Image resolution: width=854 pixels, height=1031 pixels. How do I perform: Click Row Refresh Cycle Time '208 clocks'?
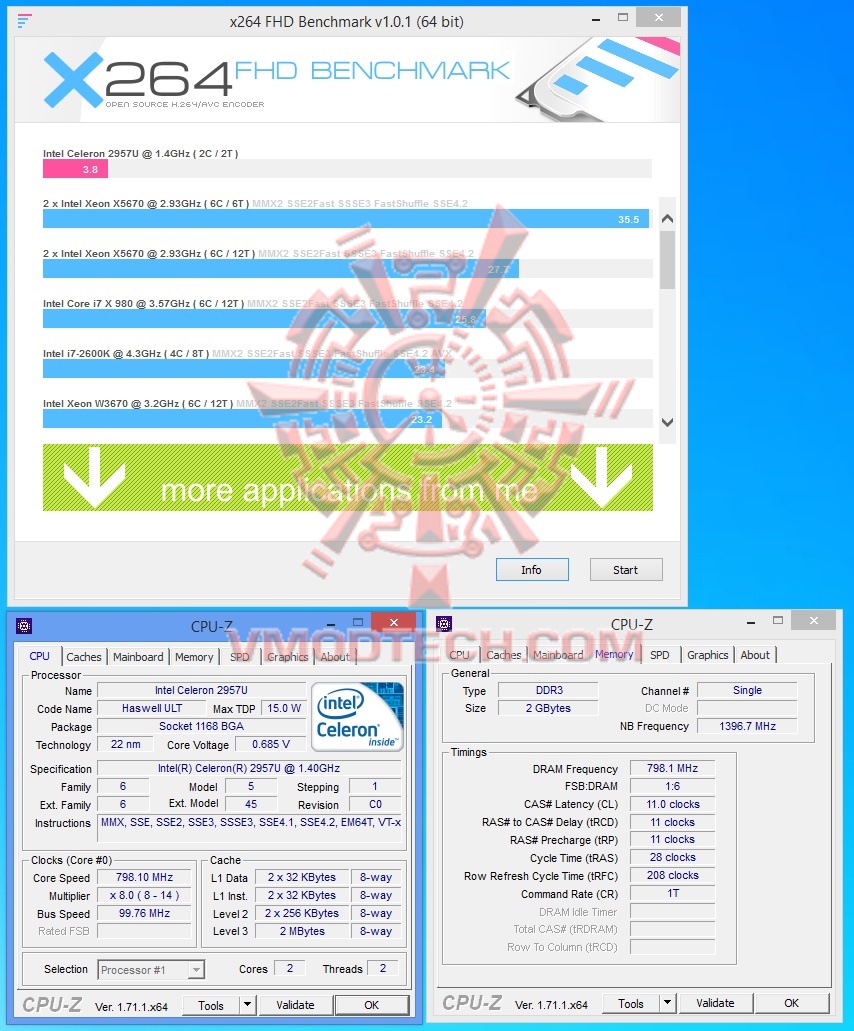[673, 876]
